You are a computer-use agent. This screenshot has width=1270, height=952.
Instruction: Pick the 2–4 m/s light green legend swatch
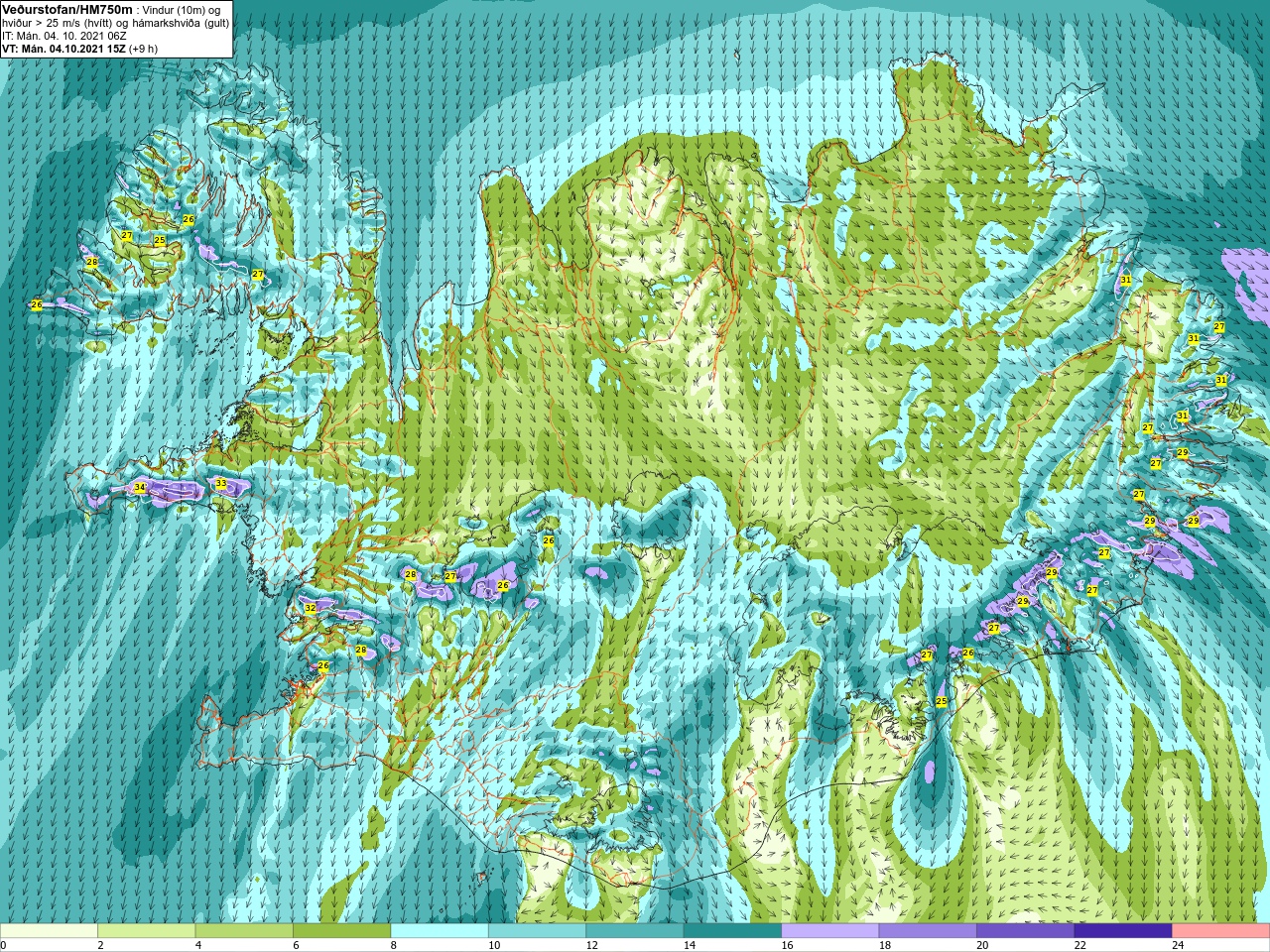(146, 931)
